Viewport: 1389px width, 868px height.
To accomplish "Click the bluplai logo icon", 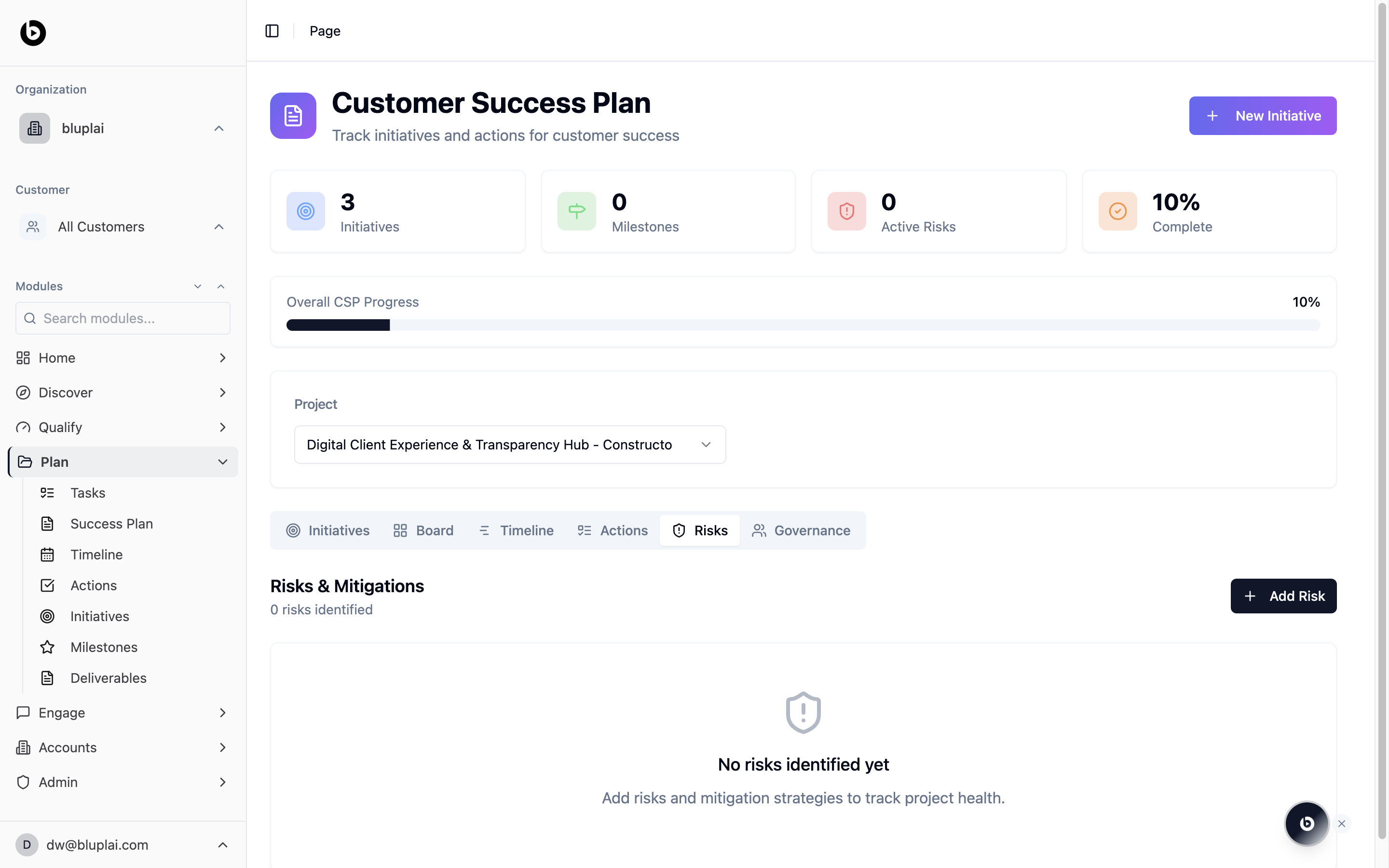I will (x=33, y=33).
